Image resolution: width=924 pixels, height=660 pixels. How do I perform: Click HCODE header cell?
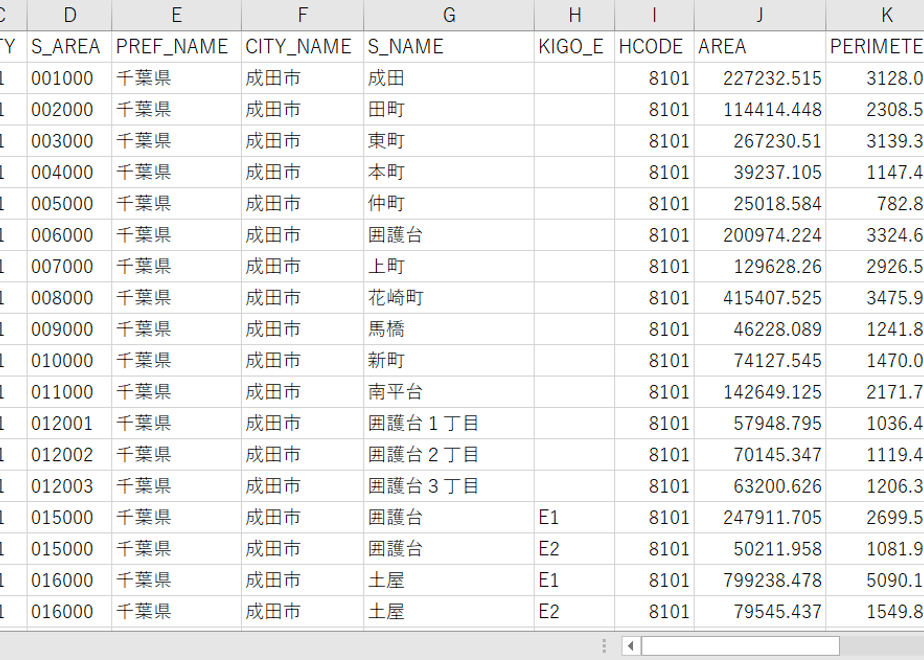click(x=654, y=47)
